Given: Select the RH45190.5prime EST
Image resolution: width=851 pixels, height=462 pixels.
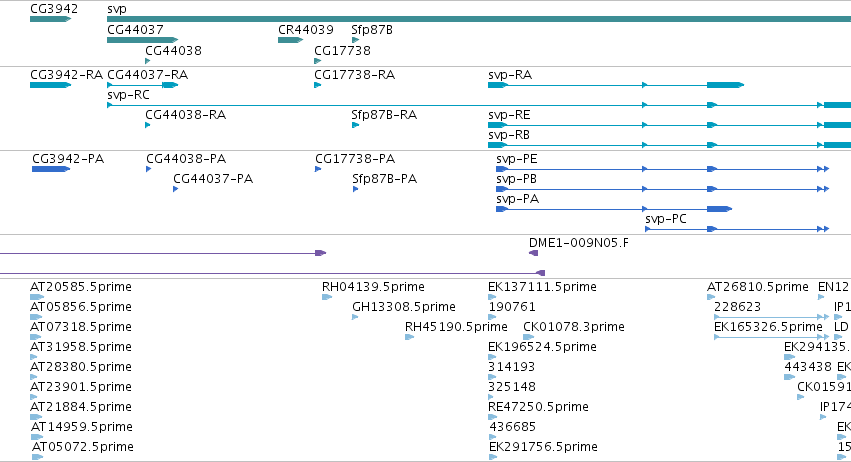Looking at the screenshot, I should (x=410, y=337).
